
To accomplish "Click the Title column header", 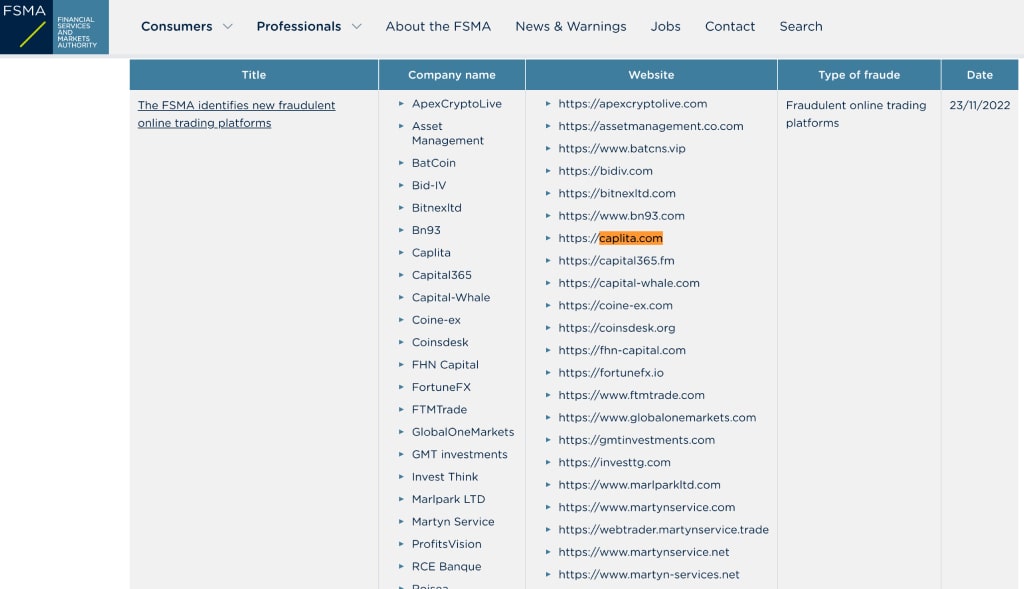I will (254, 75).
